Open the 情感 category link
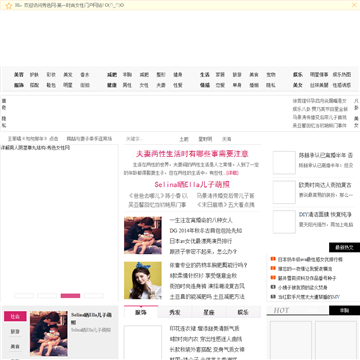Image resolution: width=360 pixels, height=360 pixels. coord(205,85)
